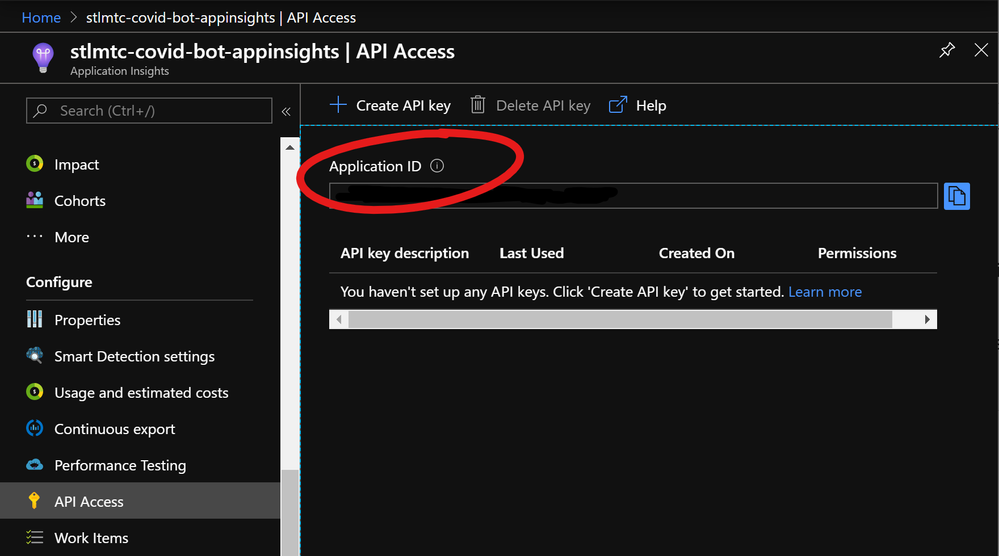The image size is (999, 556).
Task: Click the external link Help icon
Action: pyautogui.click(x=618, y=104)
